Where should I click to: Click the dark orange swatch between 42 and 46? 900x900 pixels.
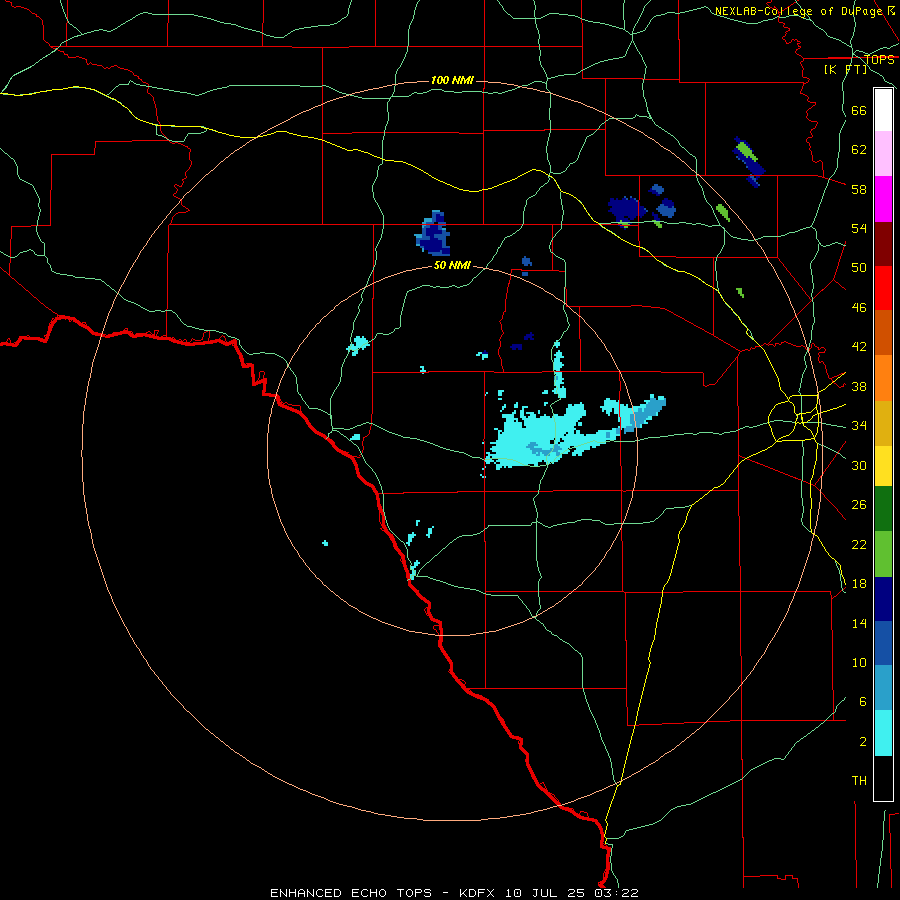click(x=883, y=332)
